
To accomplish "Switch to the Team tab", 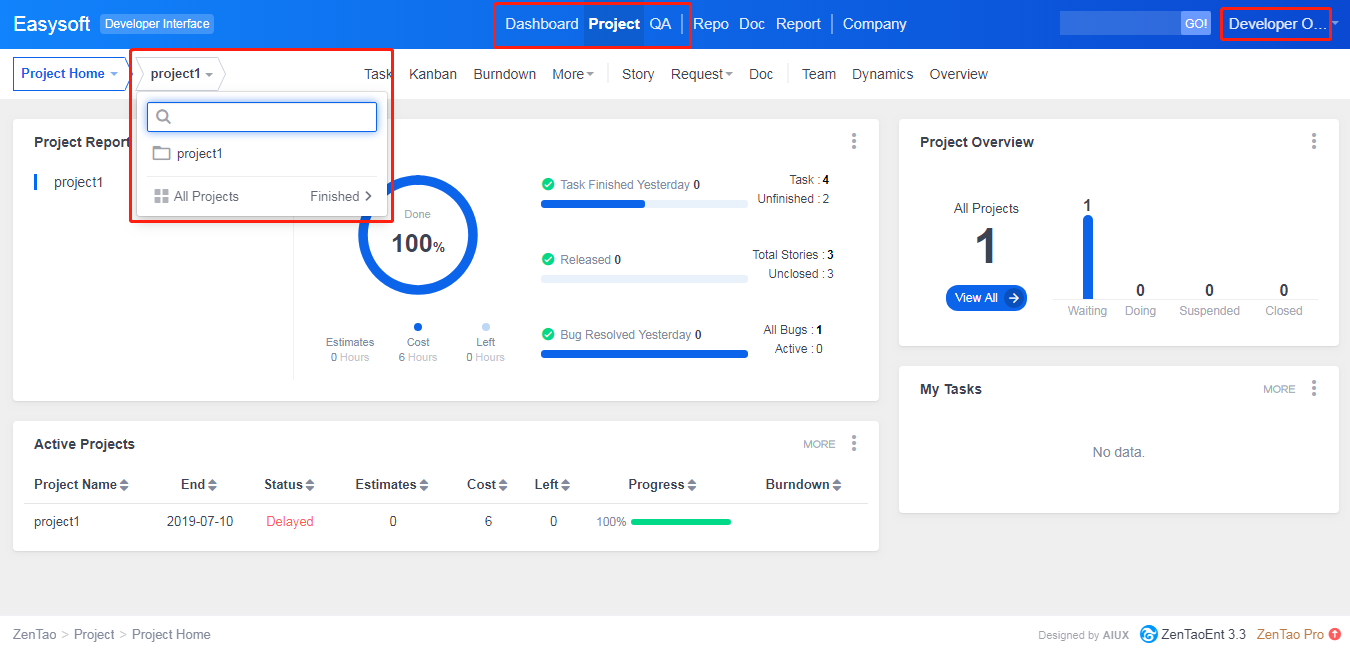I will (819, 74).
